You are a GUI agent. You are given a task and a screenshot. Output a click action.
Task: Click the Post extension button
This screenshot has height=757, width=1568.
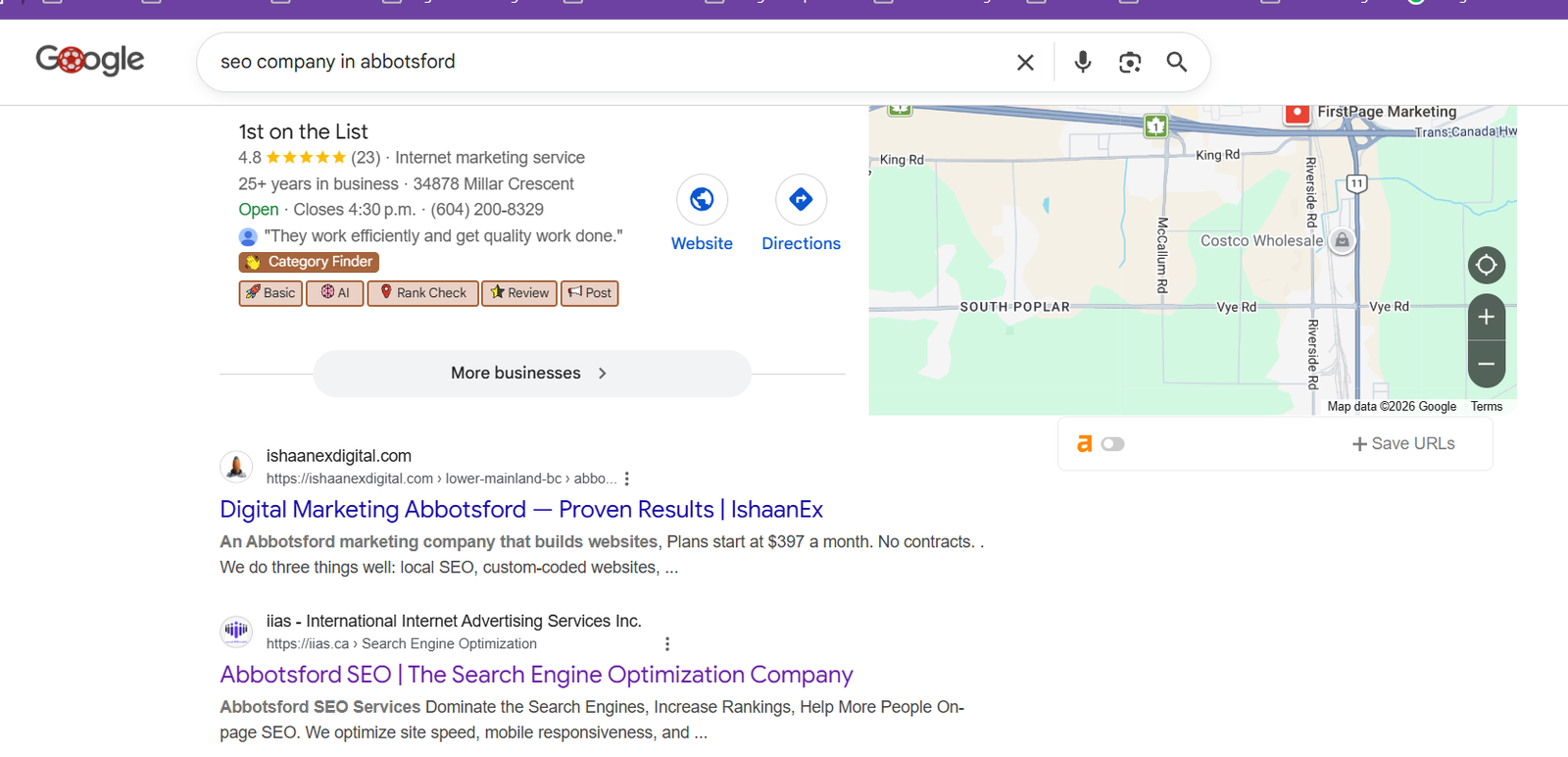click(x=590, y=293)
